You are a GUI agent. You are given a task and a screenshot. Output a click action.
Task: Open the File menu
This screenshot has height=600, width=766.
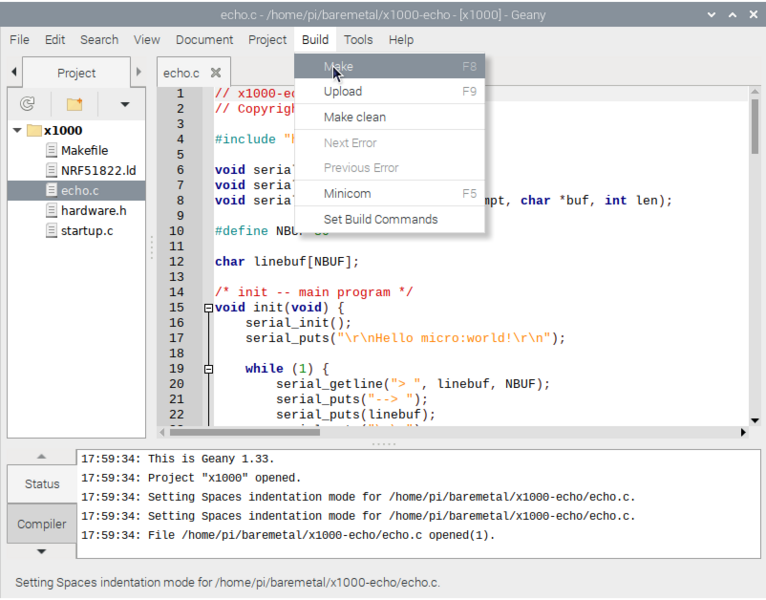click(20, 40)
